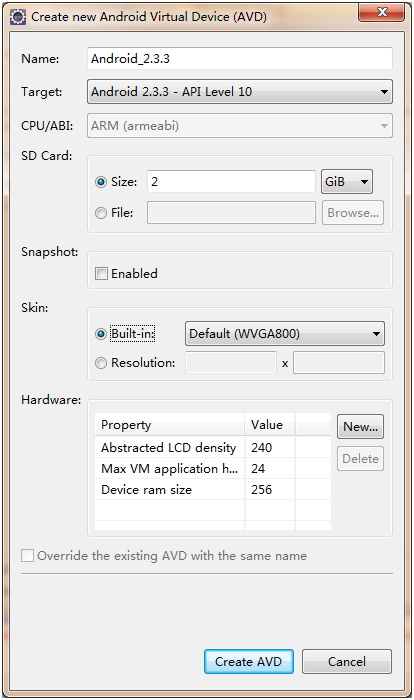414x700 pixels.
Task: Select the Device ram size row
Action: 213,490
